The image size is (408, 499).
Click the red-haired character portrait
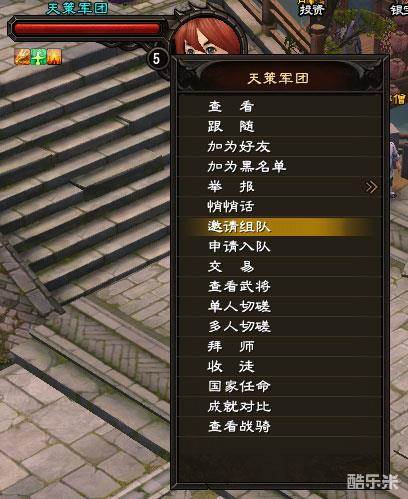point(208,36)
